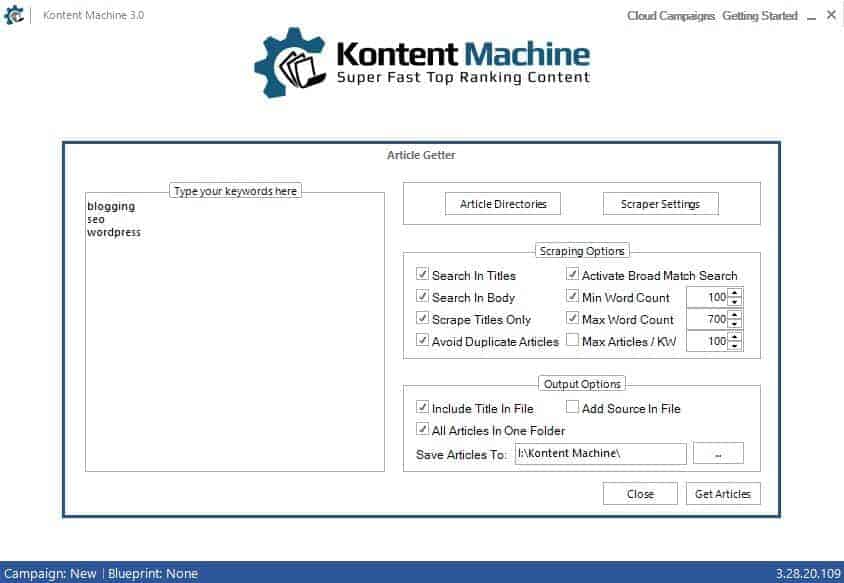Toggle Search In Body checkbox

click(x=423, y=297)
